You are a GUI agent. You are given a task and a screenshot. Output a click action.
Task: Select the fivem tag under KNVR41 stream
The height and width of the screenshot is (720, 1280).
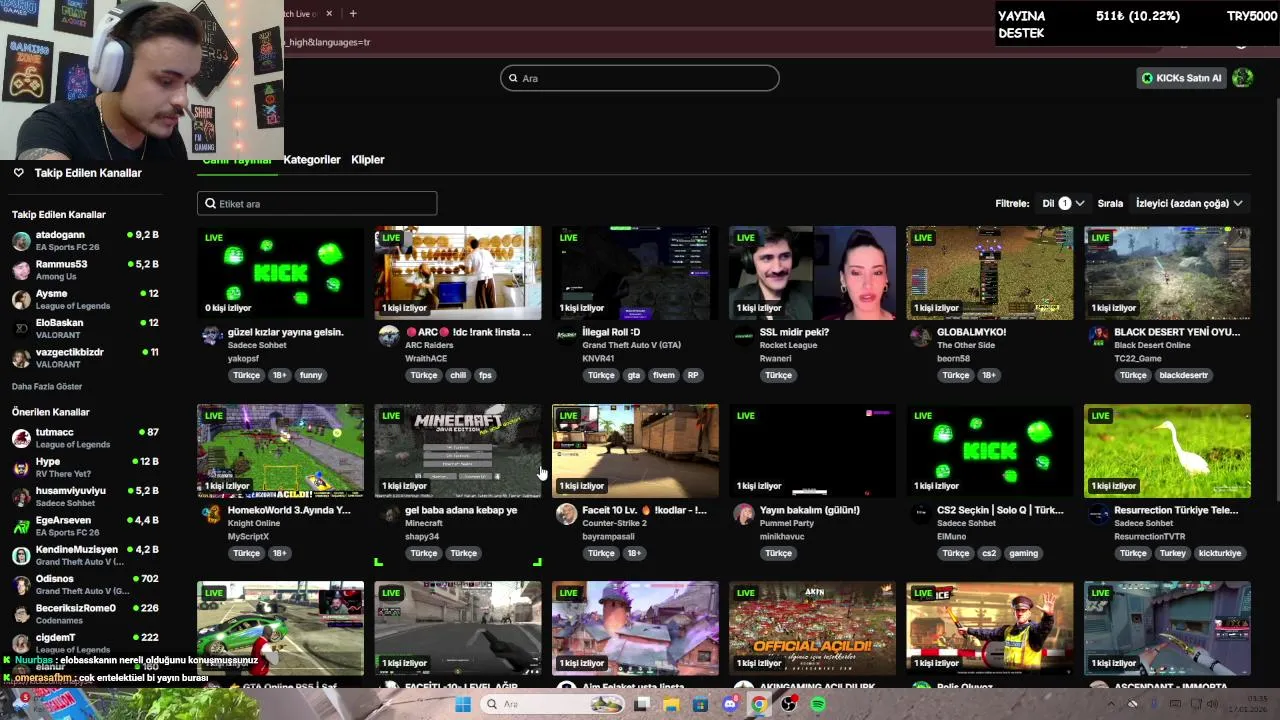pos(663,375)
